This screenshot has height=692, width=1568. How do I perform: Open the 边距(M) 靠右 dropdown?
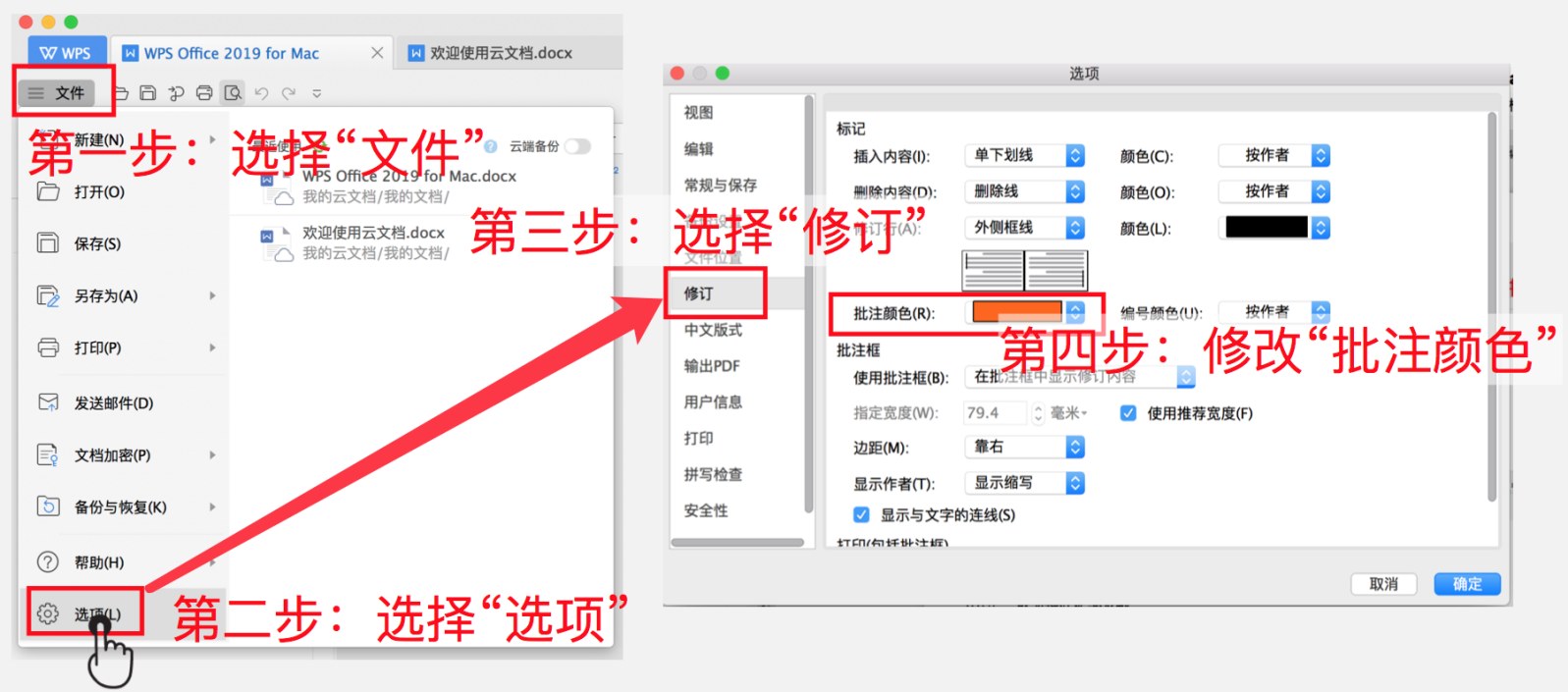1025,447
